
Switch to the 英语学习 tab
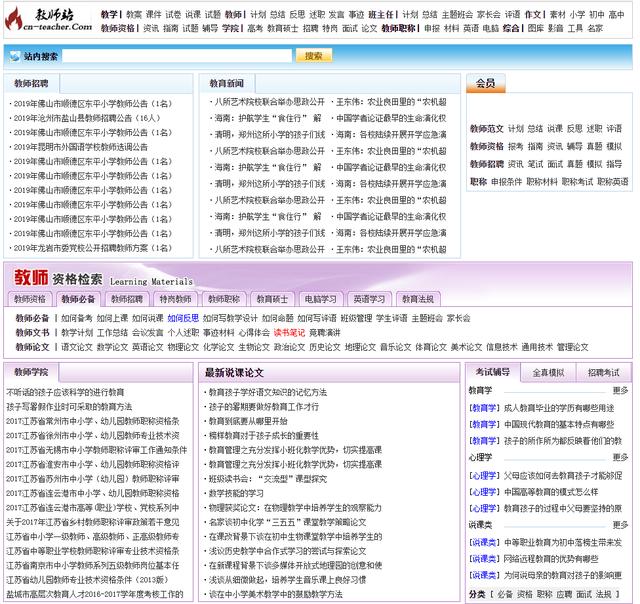coord(369,299)
